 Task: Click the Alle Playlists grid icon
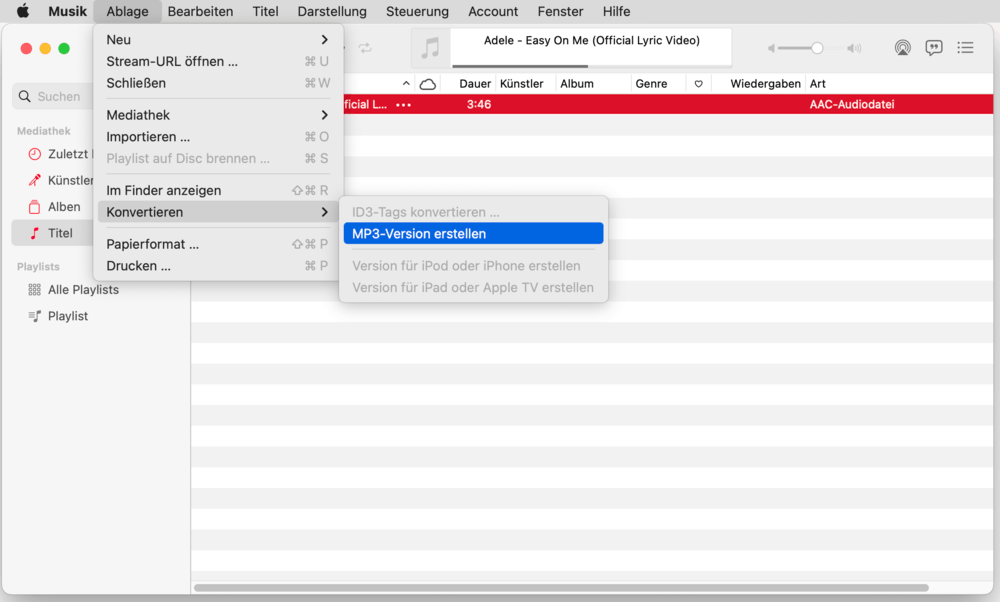pyautogui.click(x=34, y=290)
